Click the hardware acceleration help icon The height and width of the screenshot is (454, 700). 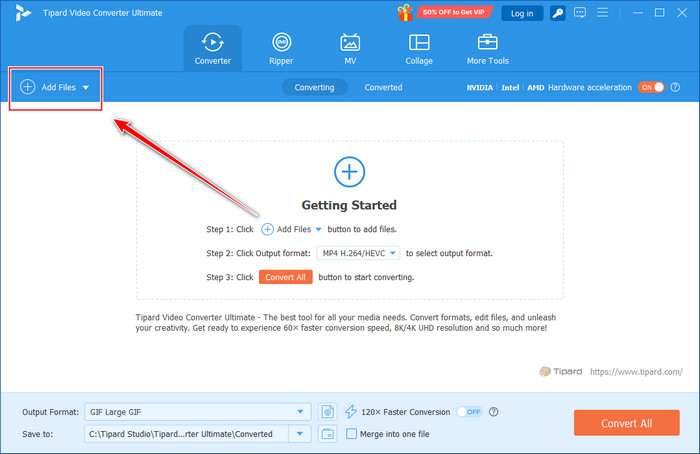click(x=675, y=87)
